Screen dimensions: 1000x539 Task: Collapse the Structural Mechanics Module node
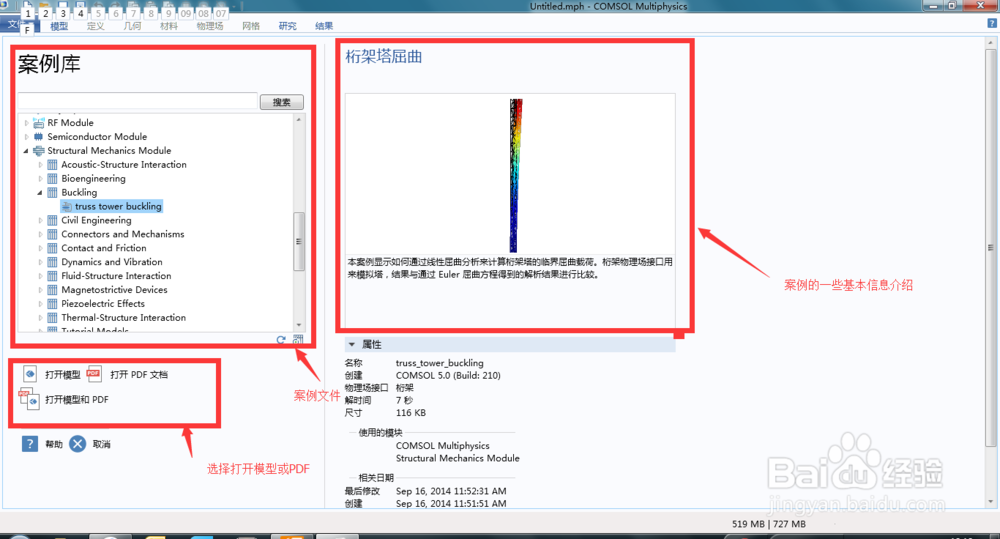tap(26, 151)
